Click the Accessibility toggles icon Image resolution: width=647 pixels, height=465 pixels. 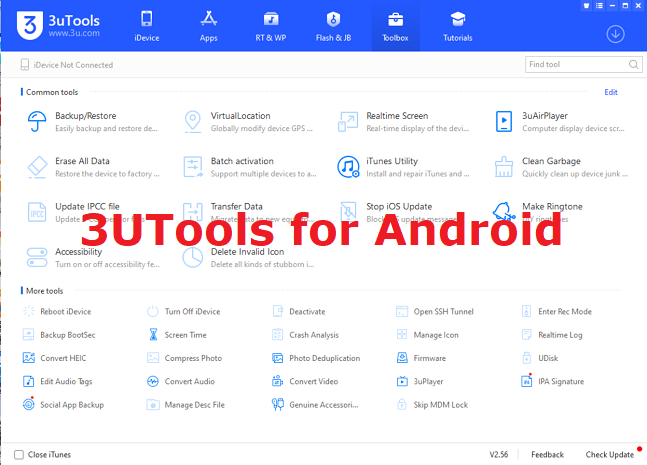(x=37, y=257)
